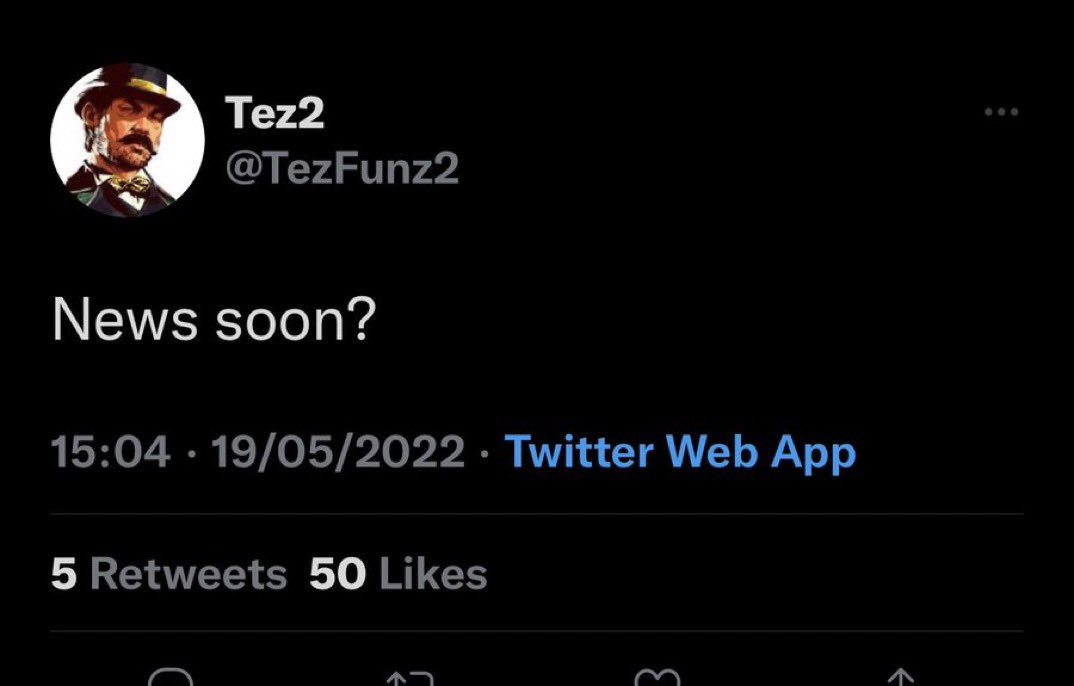View the 50 Likes list

pyautogui.click(x=398, y=574)
